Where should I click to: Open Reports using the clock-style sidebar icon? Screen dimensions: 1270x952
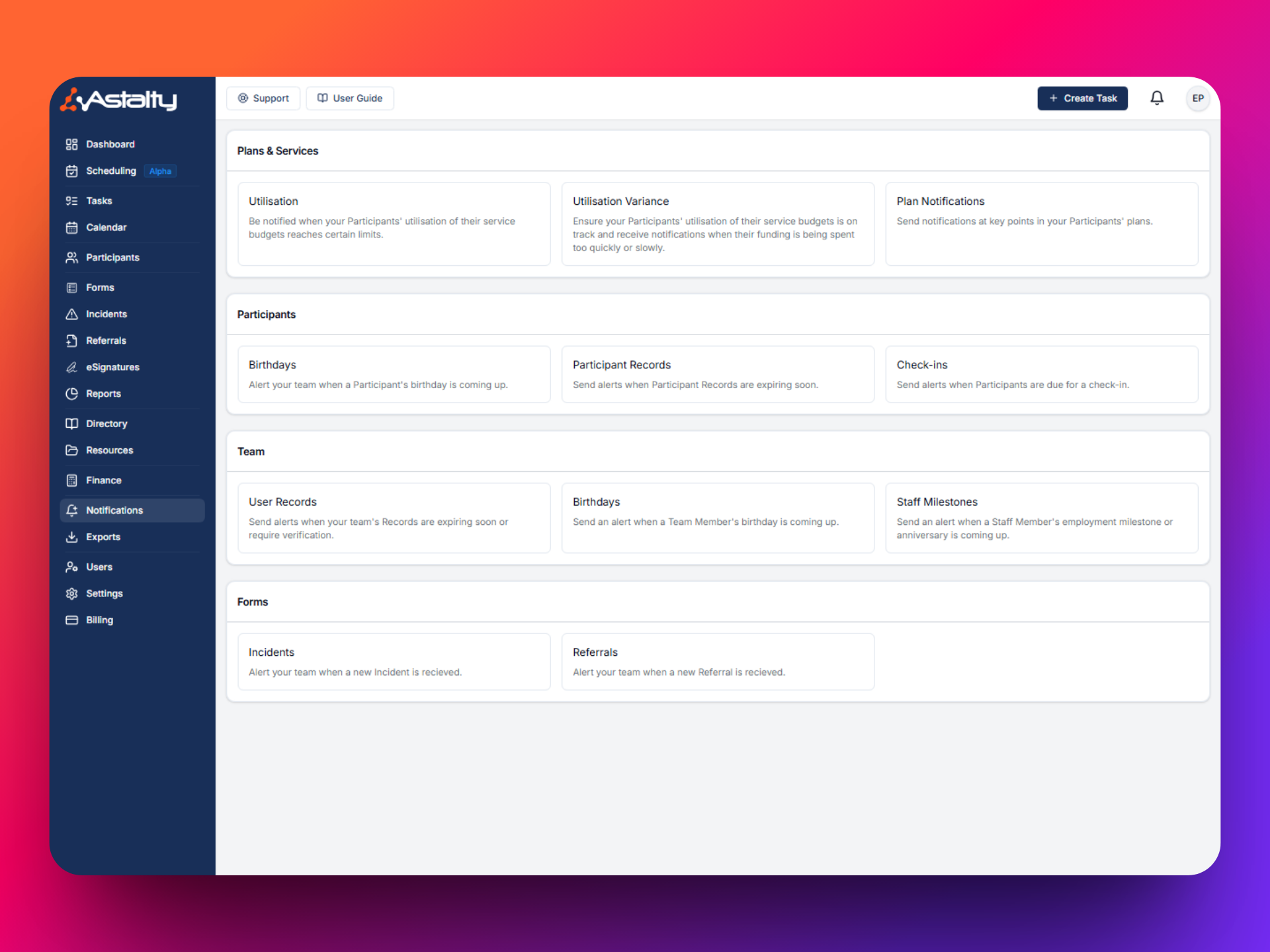72,393
